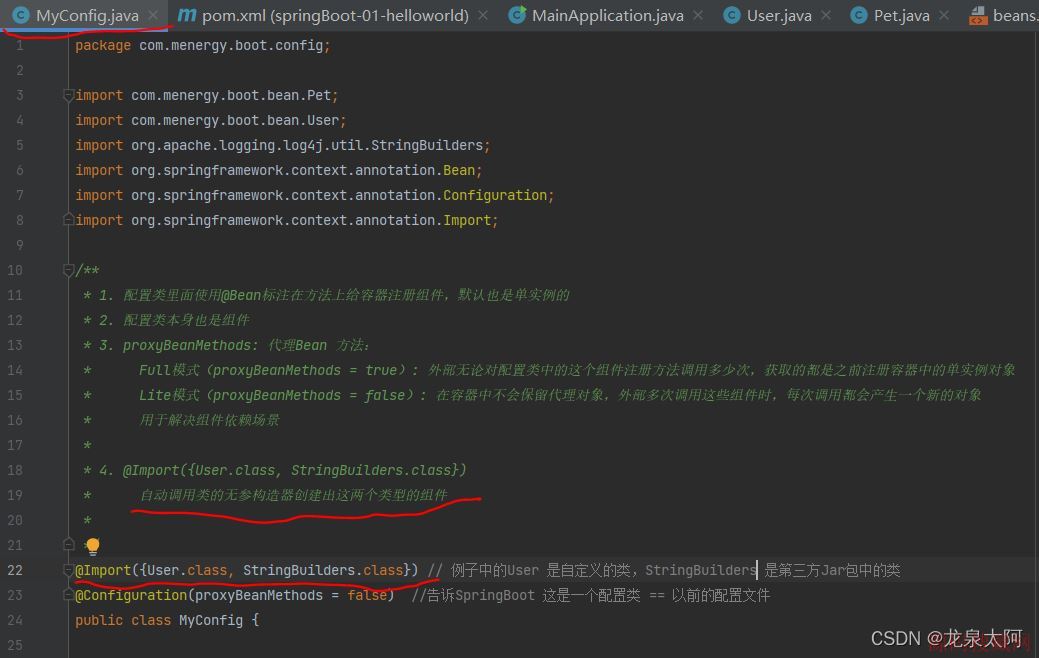
Task: Click the Pet.java class icon
Action: click(858, 16)
